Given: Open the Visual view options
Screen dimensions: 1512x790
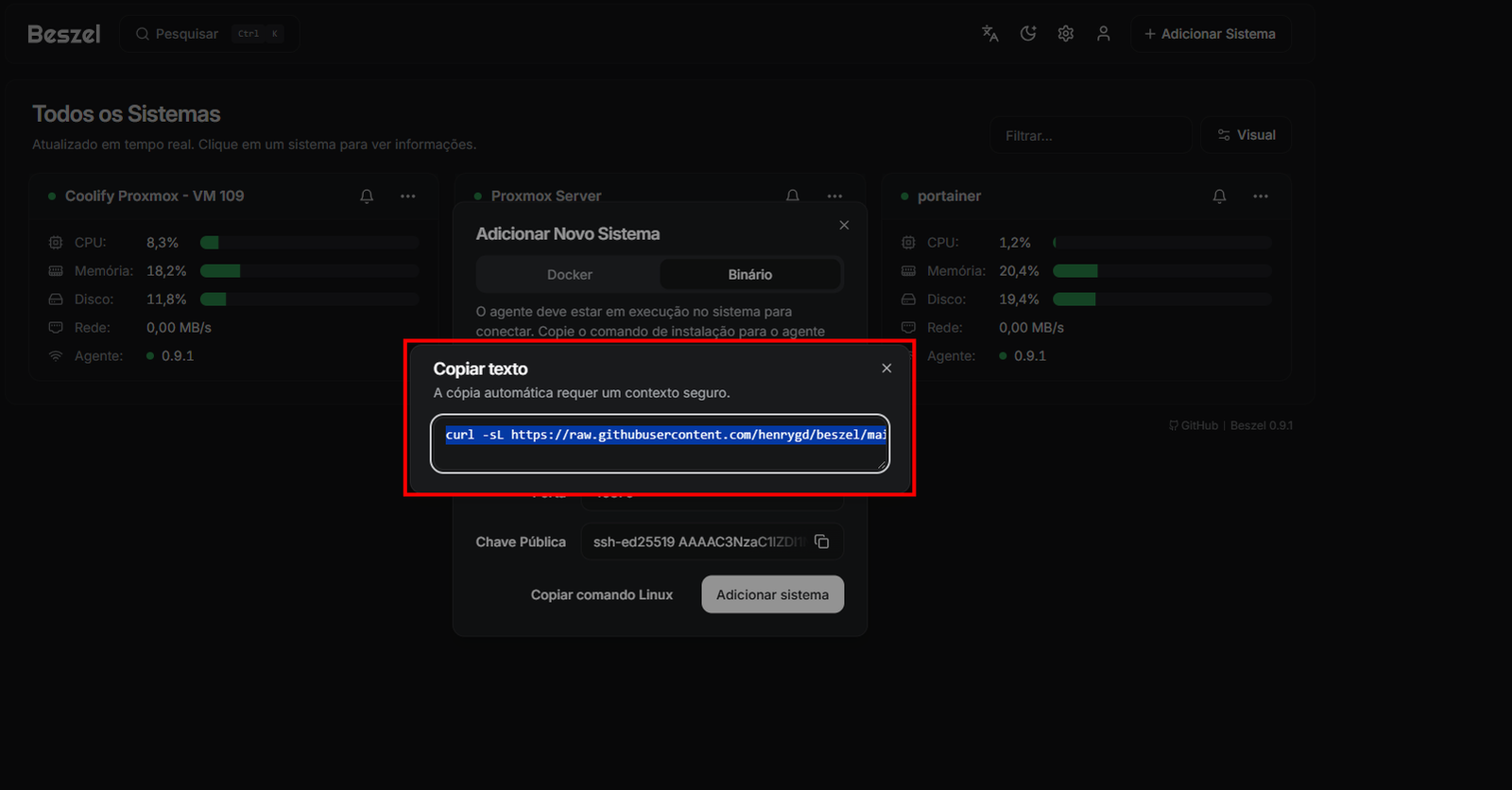Looking at the screenshot, I should click(1246, 135).
